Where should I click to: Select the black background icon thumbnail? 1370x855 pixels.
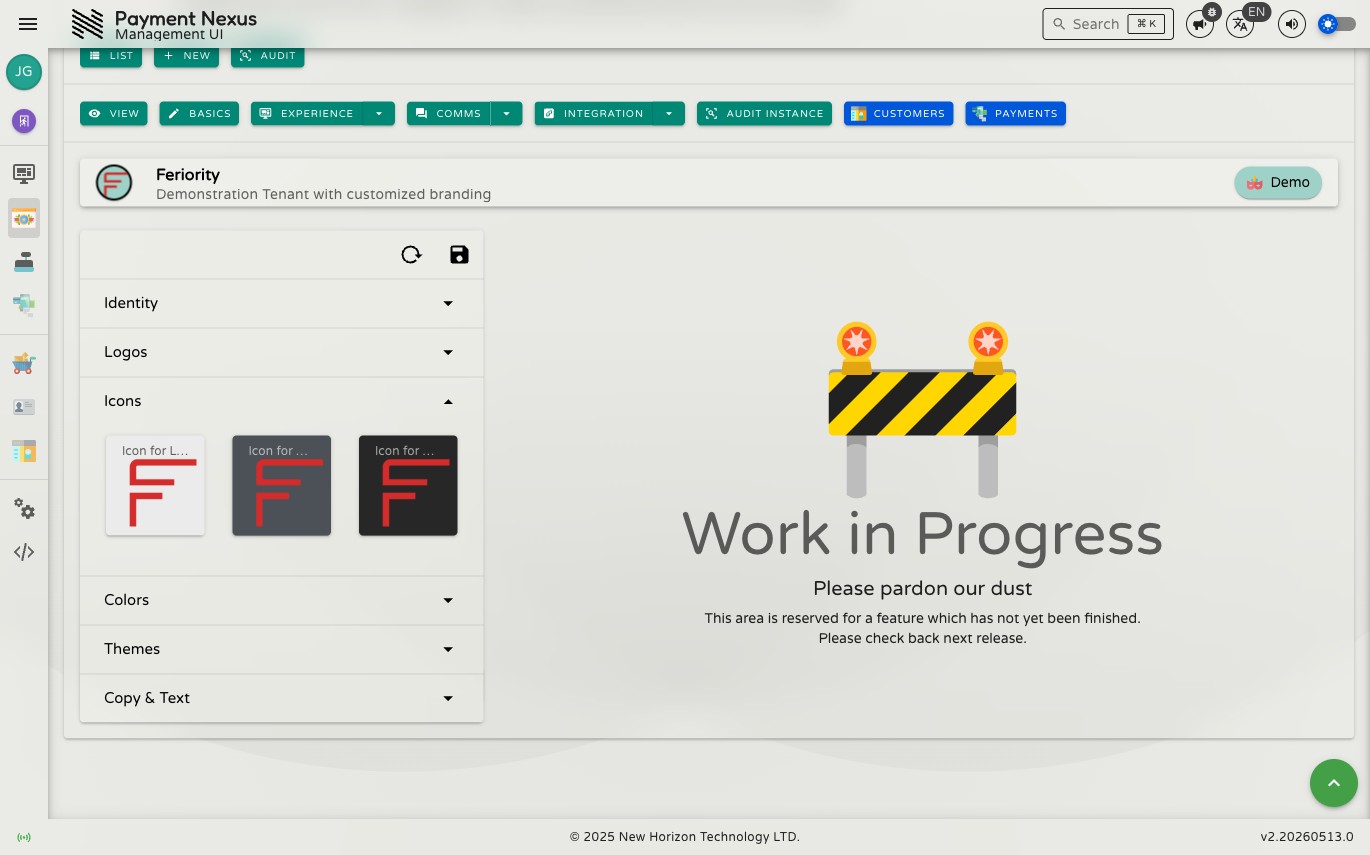coord(408,485)
